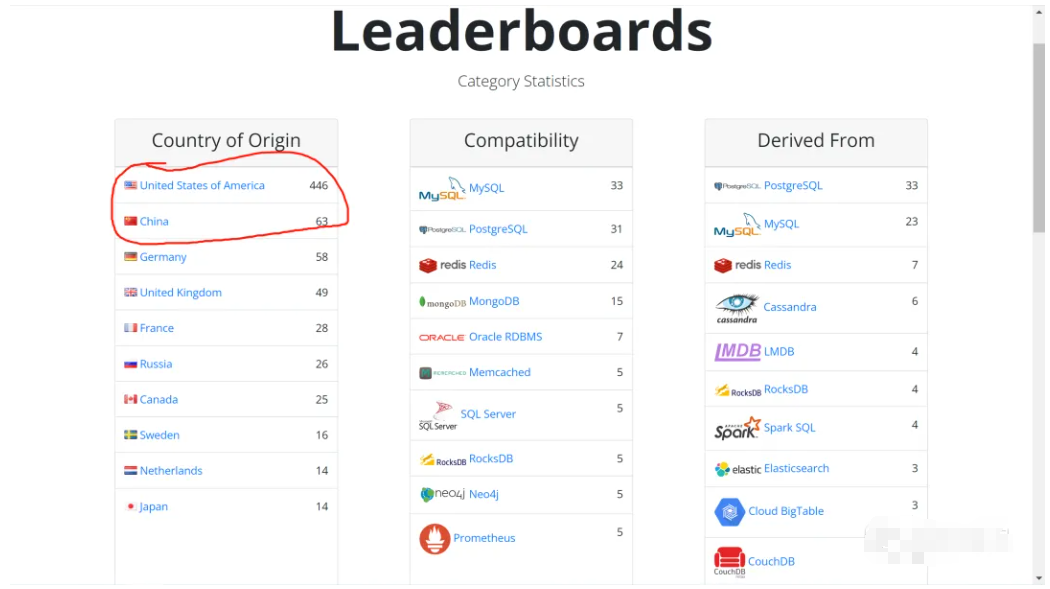Screen dimensions: 1050x589
Task: Click the scrollbar down arrow
Action: tap(1039, 579)
